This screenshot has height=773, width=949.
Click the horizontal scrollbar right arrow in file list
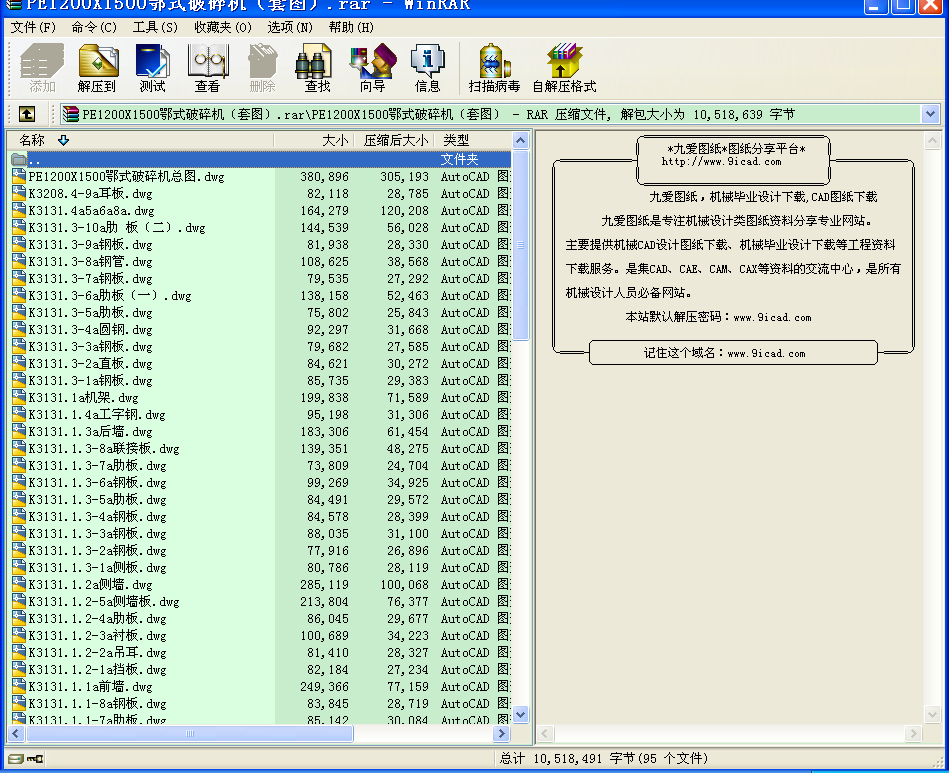point(502,734)
